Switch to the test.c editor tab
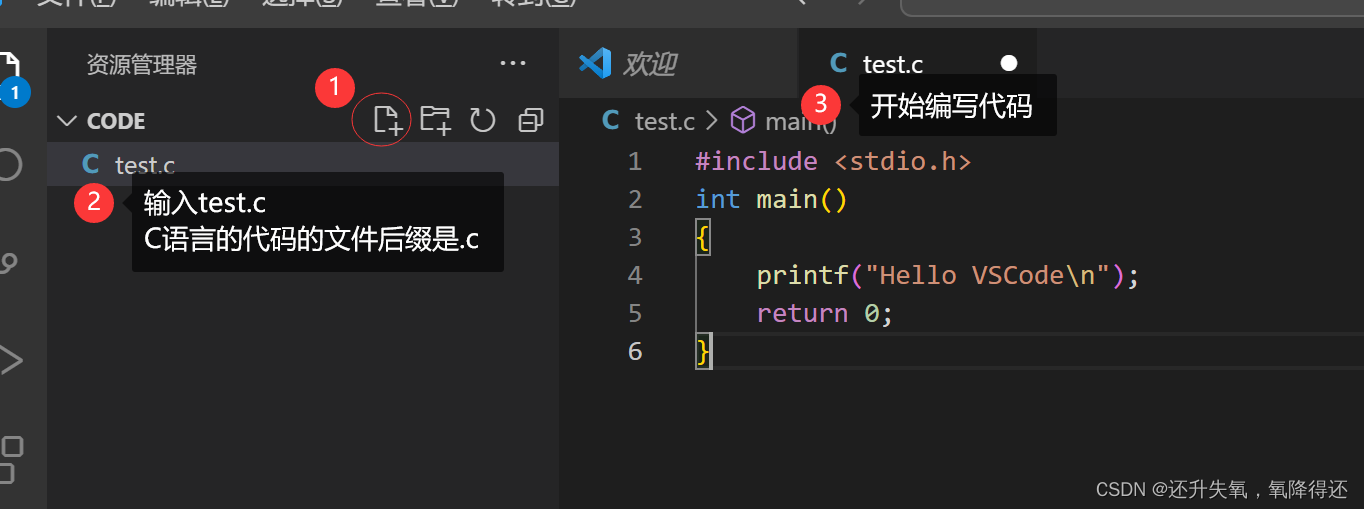 pos(917,64)
